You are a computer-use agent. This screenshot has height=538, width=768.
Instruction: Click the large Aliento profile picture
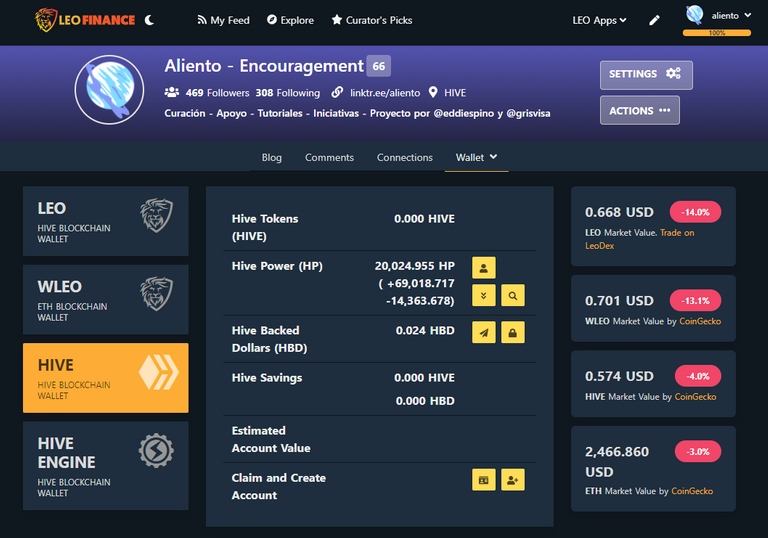pos(109,90)
